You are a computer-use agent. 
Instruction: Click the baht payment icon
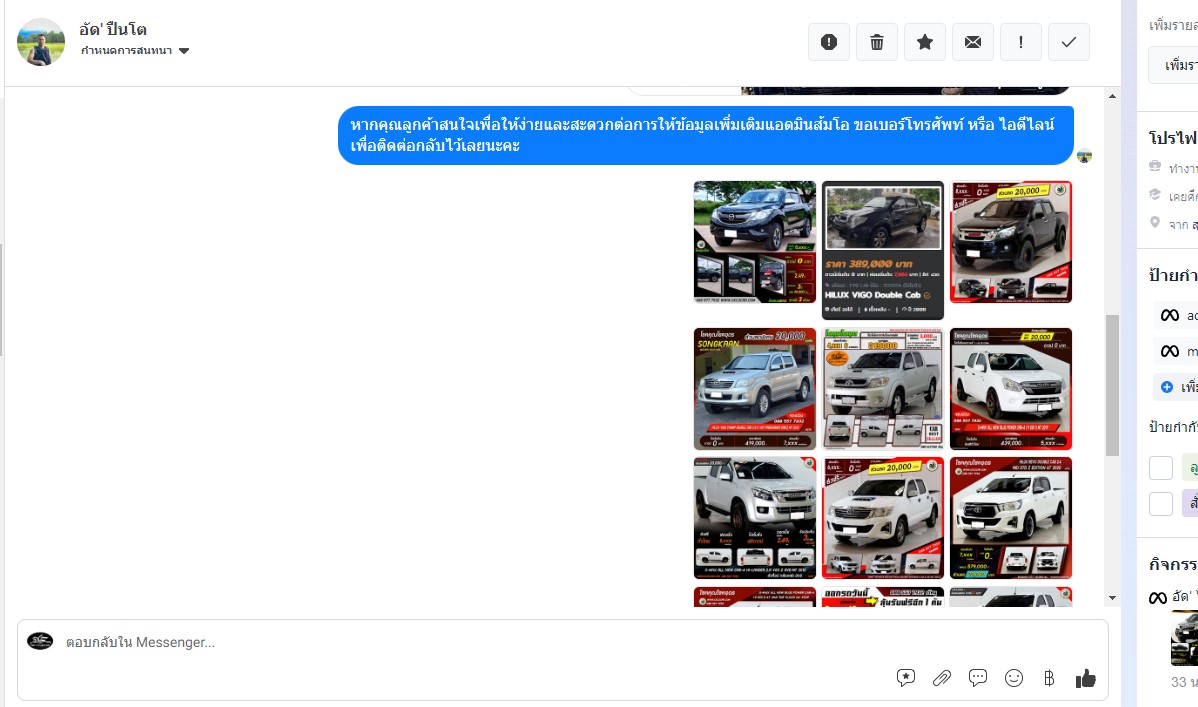(x=1049, y=678)
